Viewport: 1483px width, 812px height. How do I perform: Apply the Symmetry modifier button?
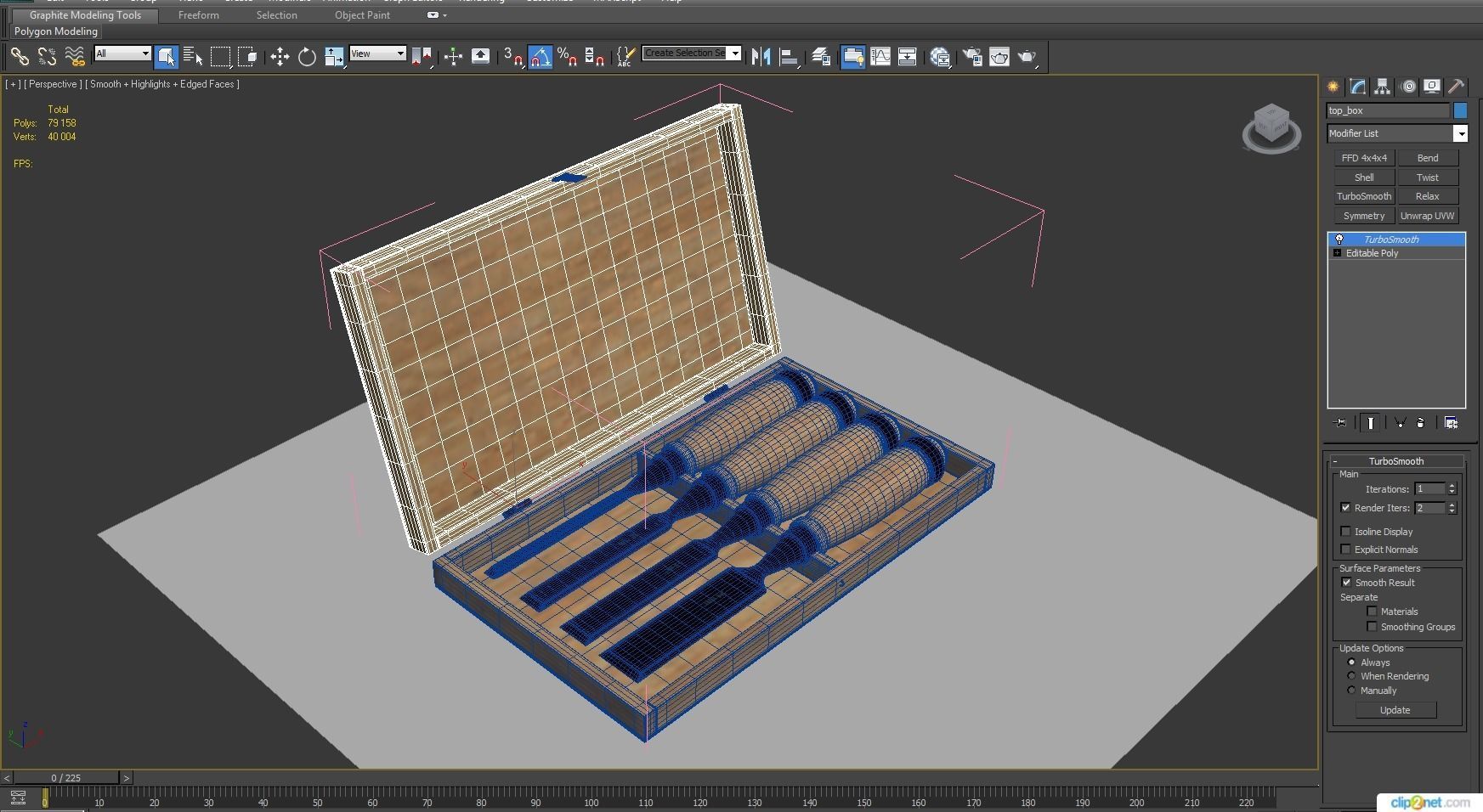point(1364,216)
